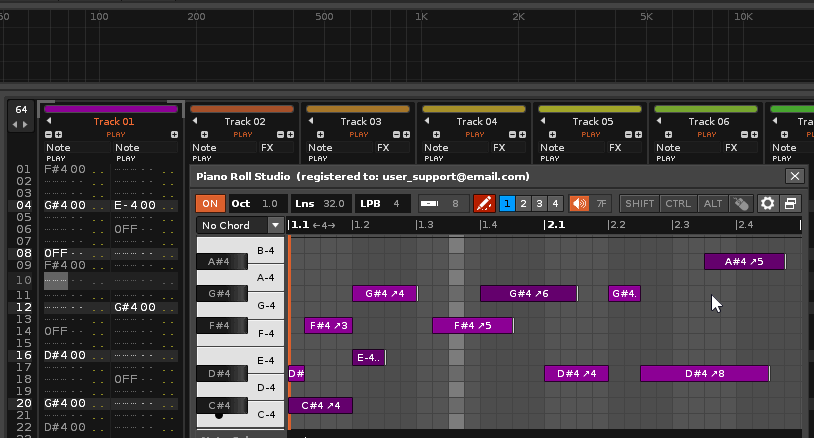The image size is (814, 438).
Task: Click the Track 05 yellow-green color bar
Action: coord(590,109)
